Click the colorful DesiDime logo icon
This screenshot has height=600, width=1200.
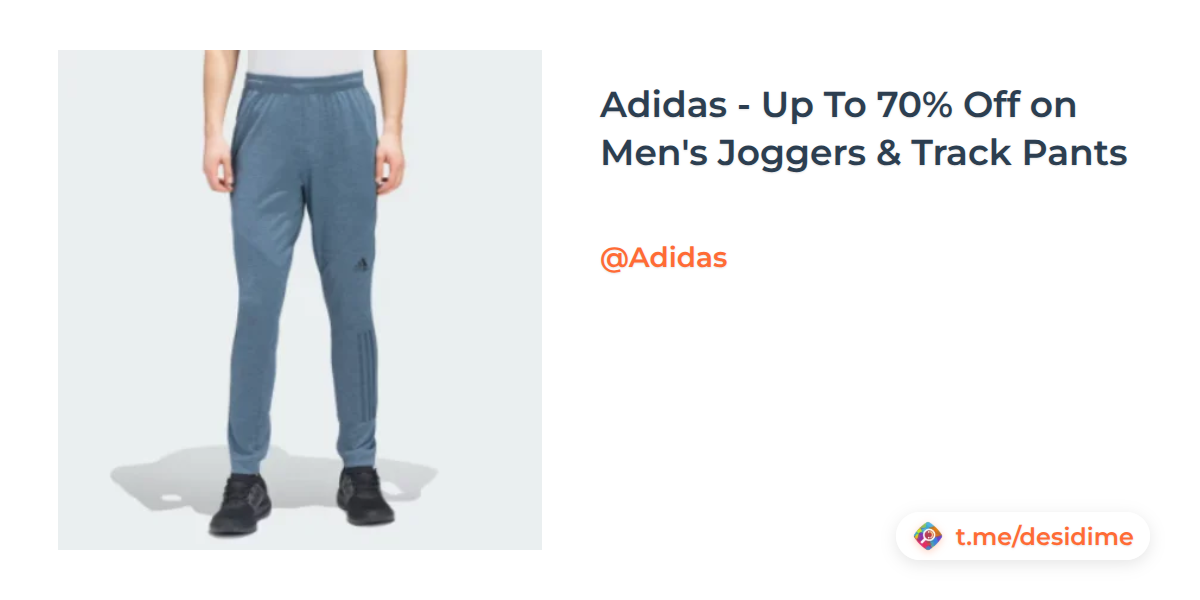click(x=929, y=537)
